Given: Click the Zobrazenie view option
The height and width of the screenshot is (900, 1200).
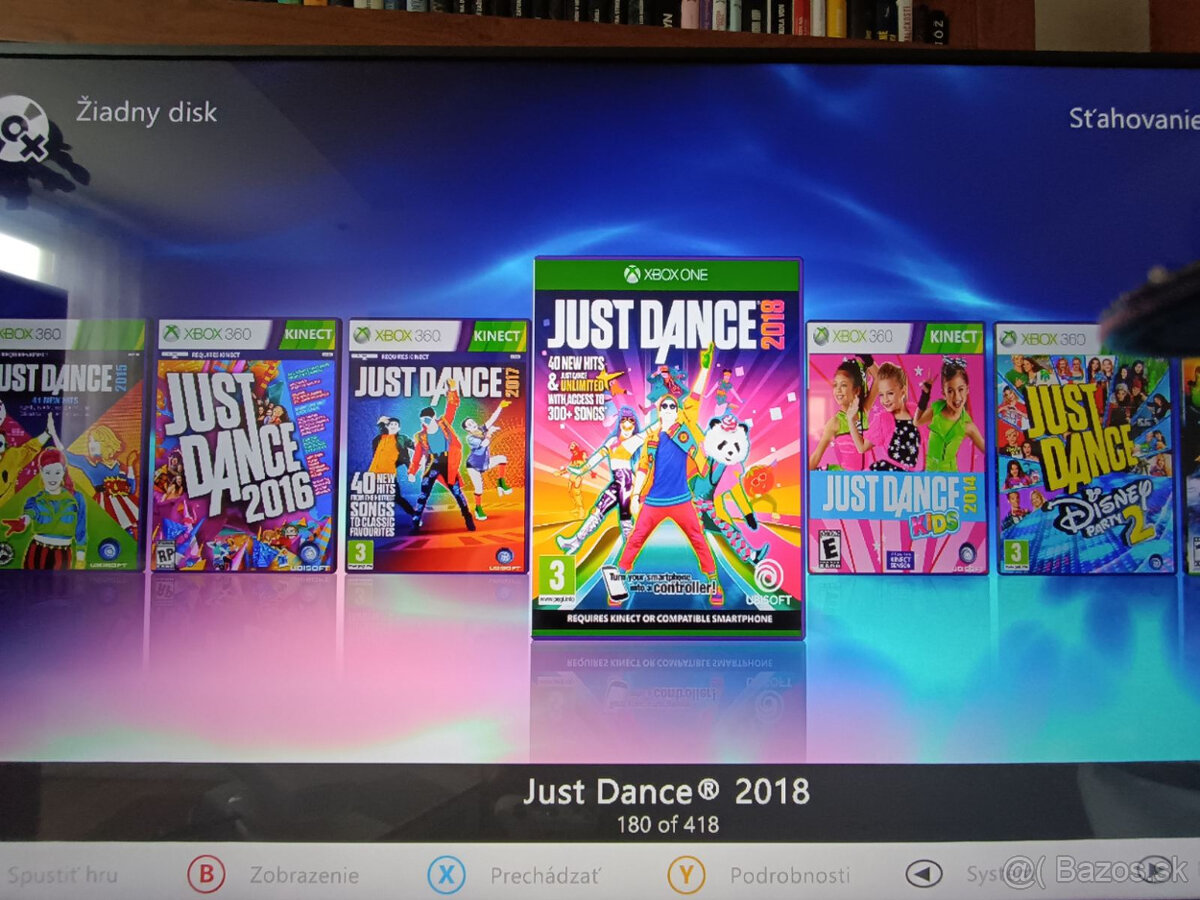Looking at the screenshot, I should 303,875.
